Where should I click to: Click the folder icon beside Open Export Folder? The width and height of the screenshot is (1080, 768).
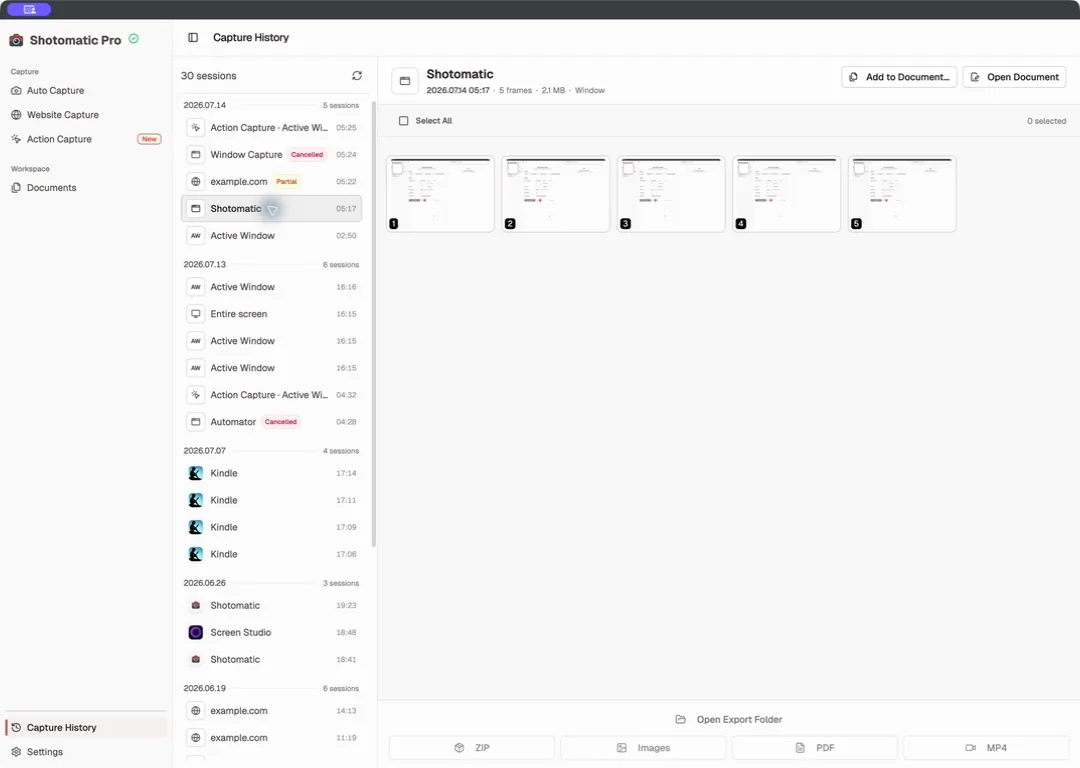pos(681,720)
